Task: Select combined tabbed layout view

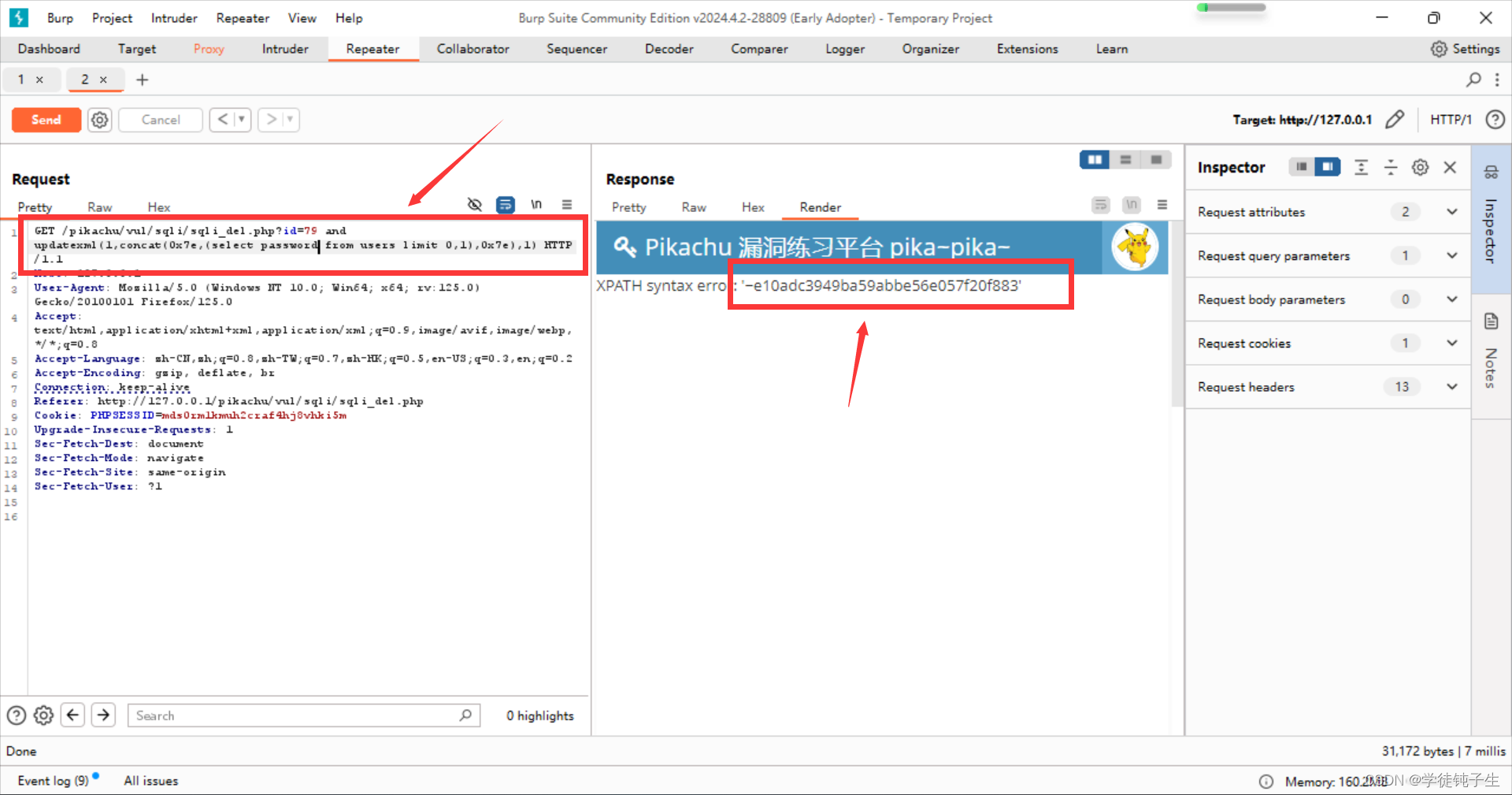Action: 1156,160
